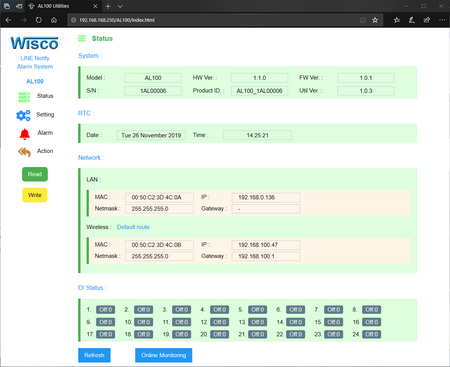Open browser settings and more menu

tap(442, 20)
